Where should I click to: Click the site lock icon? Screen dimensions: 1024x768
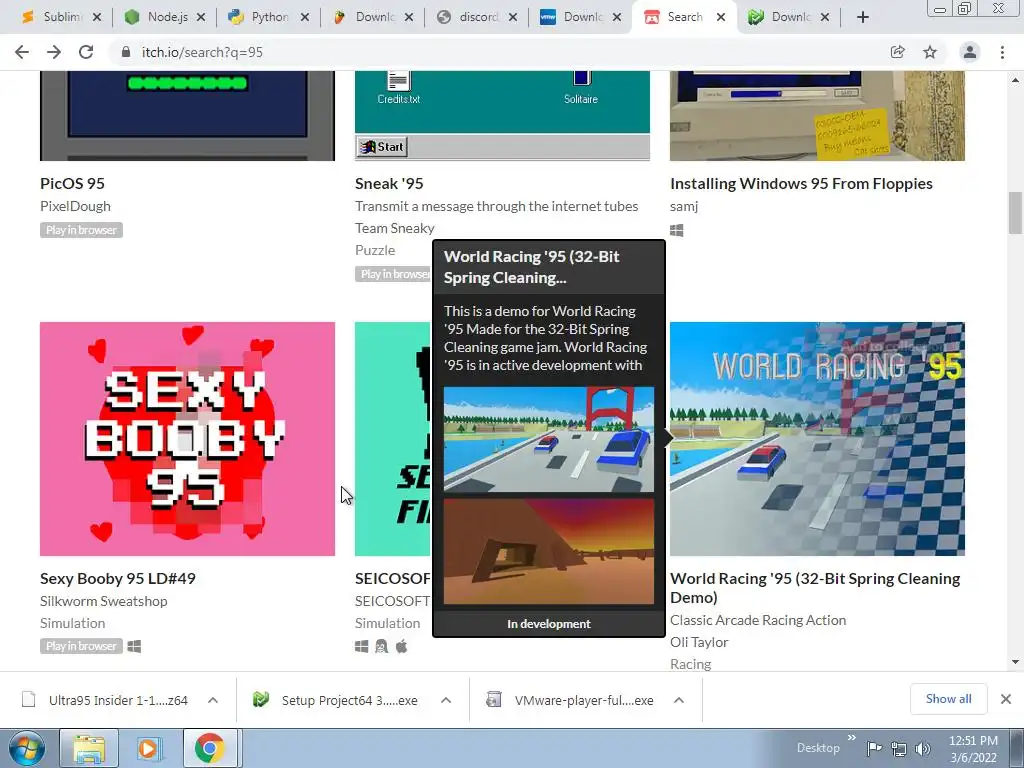126,52
